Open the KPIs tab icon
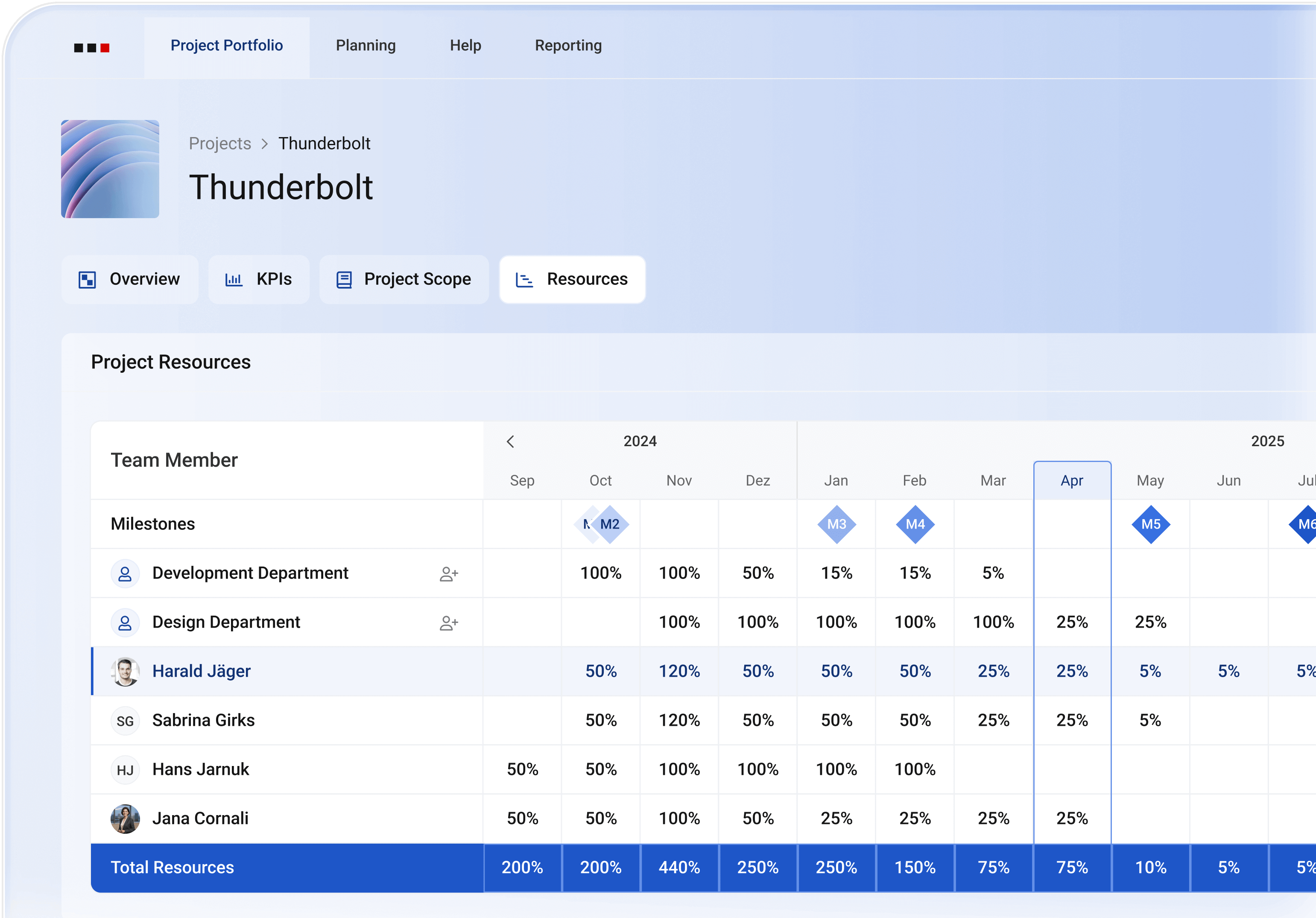Screen dimensions: 1316x918 235,280
